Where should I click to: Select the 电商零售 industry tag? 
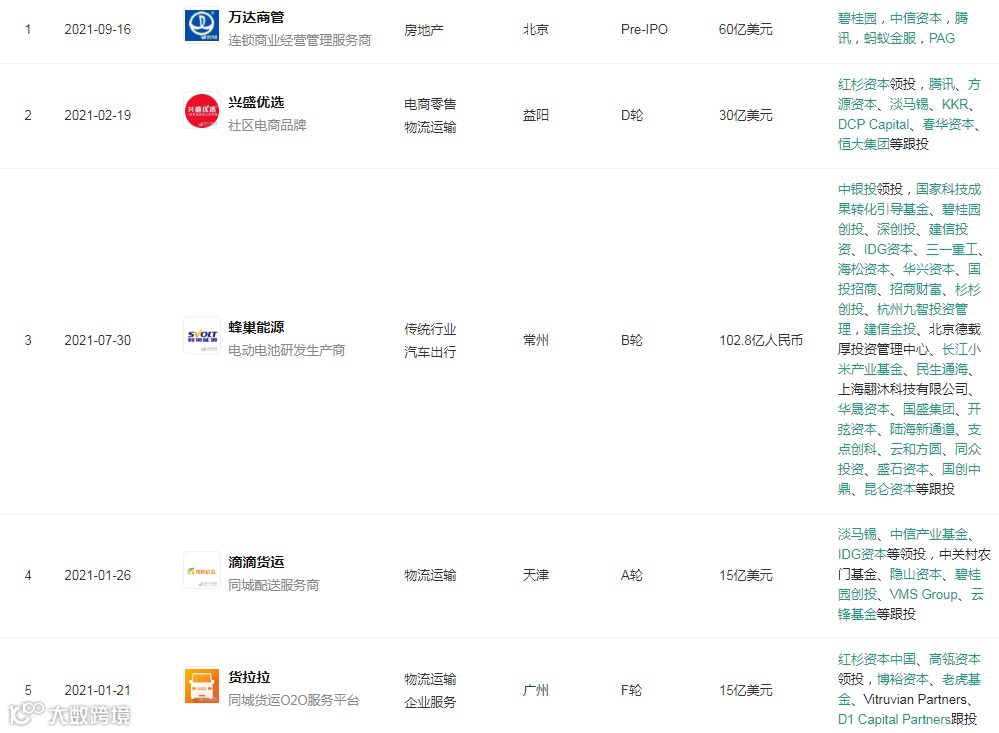(x=430, y=104)
